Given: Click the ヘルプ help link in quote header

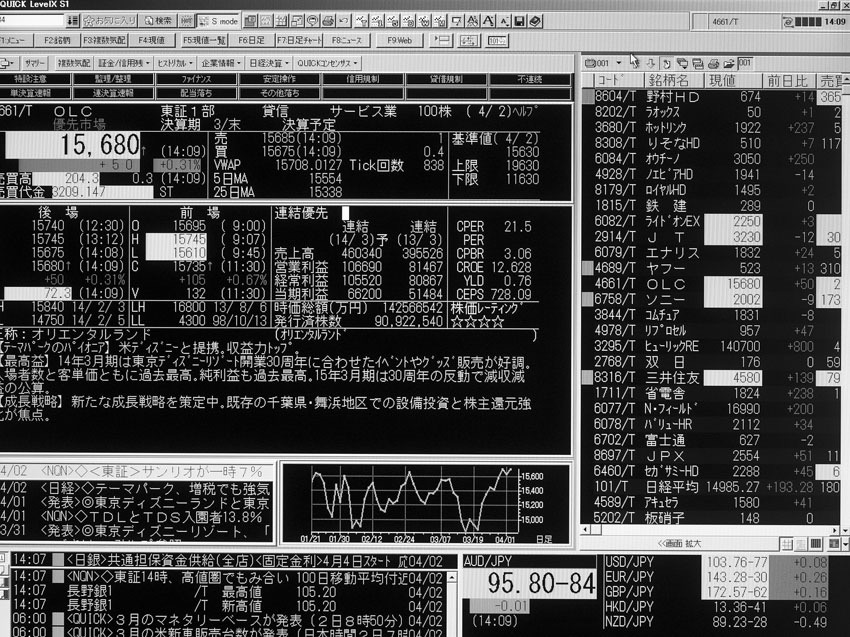Looking at the screenshot, I should tap(525, 111).
